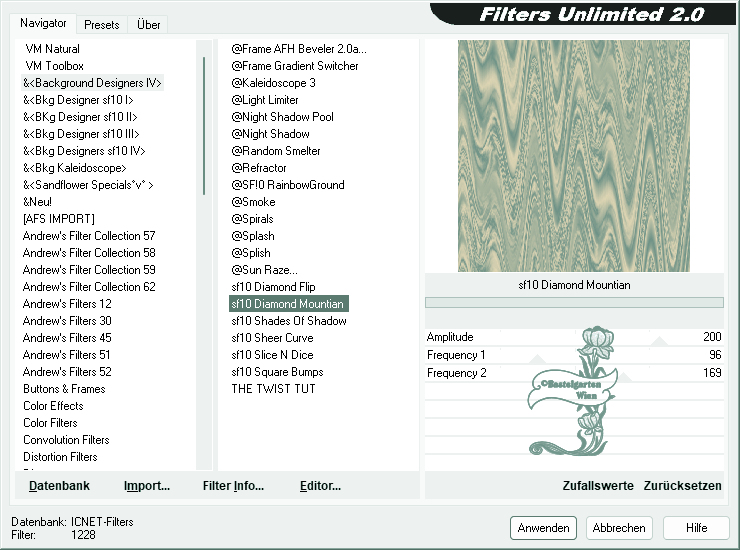Select THE TWIST TUT filter

tap(273, 389)
